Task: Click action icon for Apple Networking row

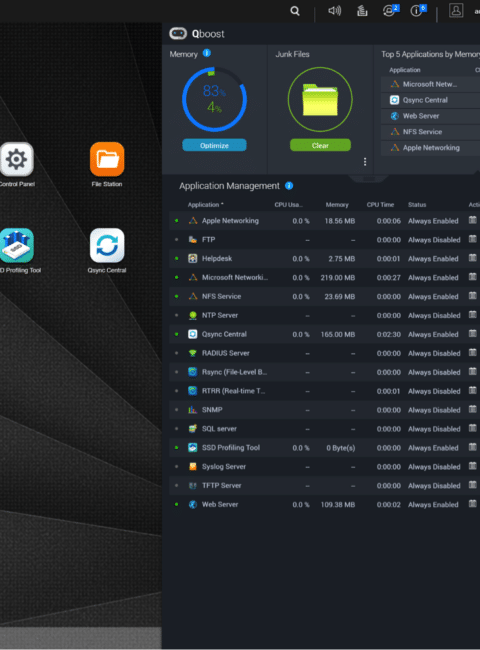Action: tap(473, 220)
